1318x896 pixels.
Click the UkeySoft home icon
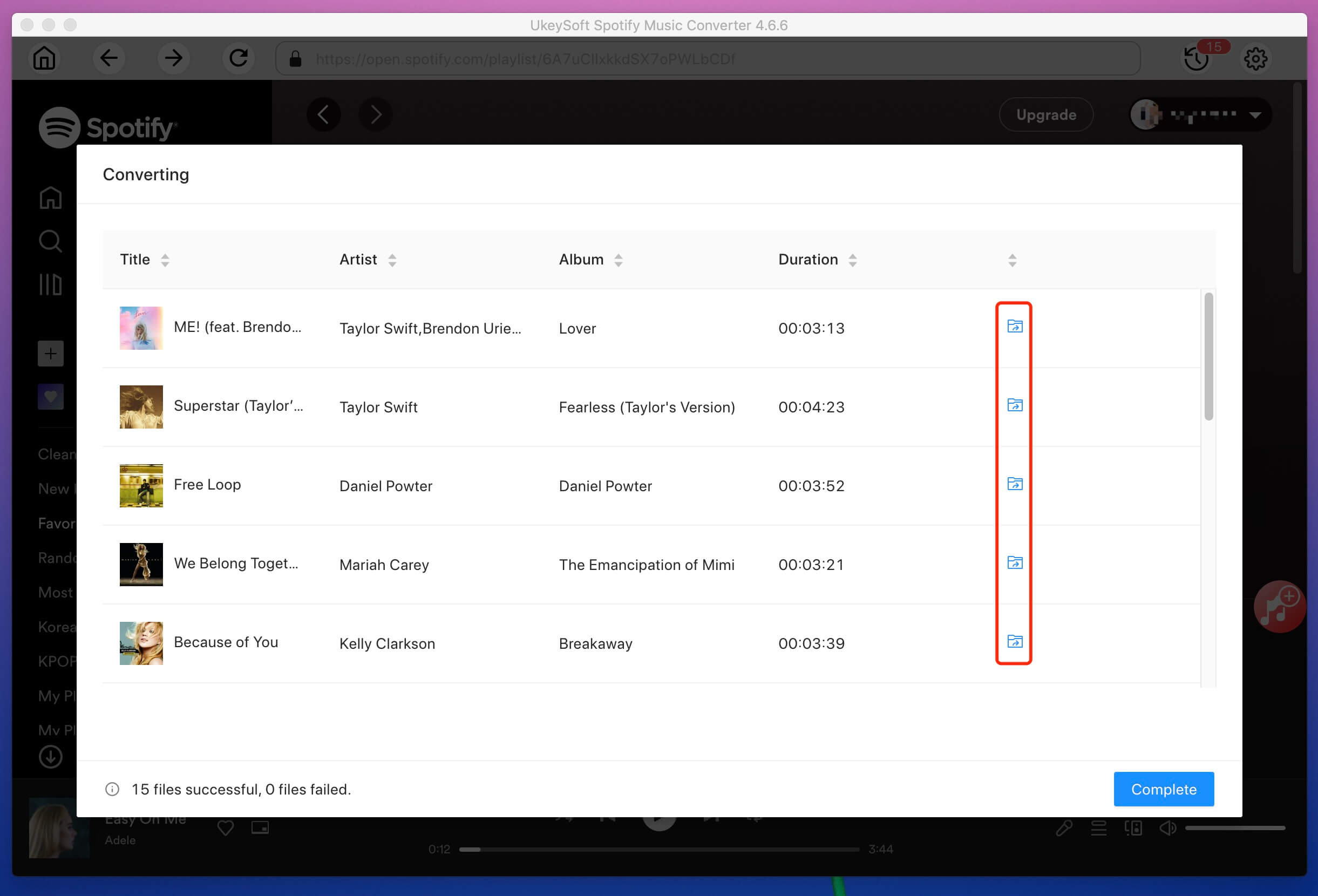click(44, 56)
